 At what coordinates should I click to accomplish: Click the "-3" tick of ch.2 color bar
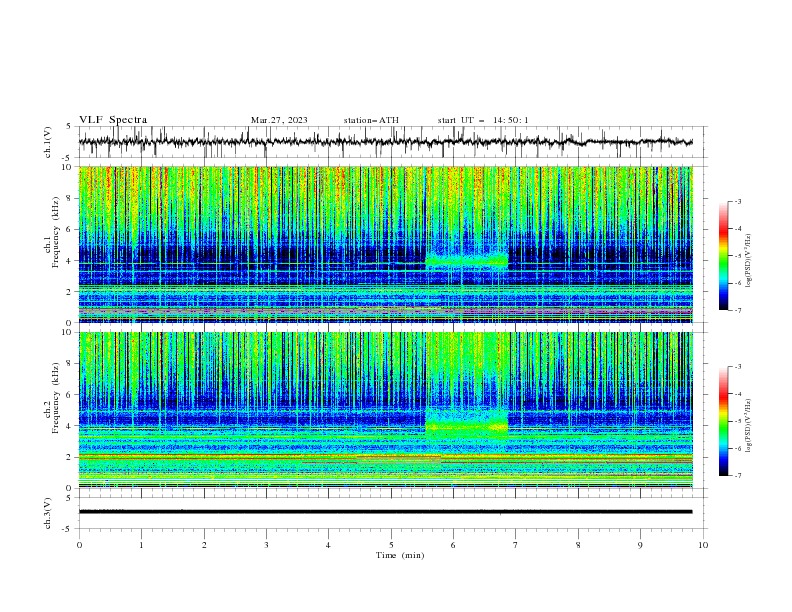(737, 367)
